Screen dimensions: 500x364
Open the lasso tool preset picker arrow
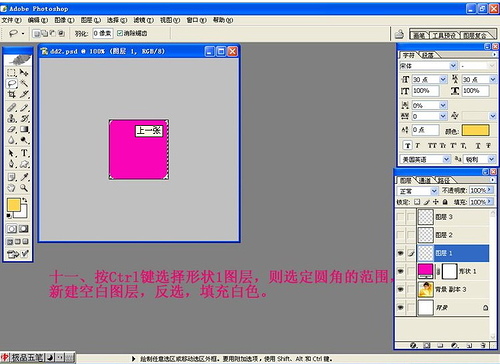coord(23,33)
